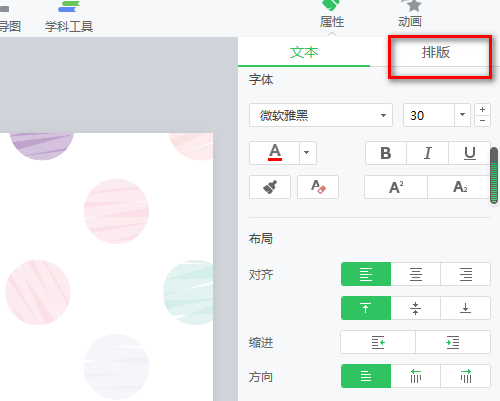The width and height of the screenshot is (500, 401).
Task: Switch to the 排版 tab
Action: (x=436, y=52)
